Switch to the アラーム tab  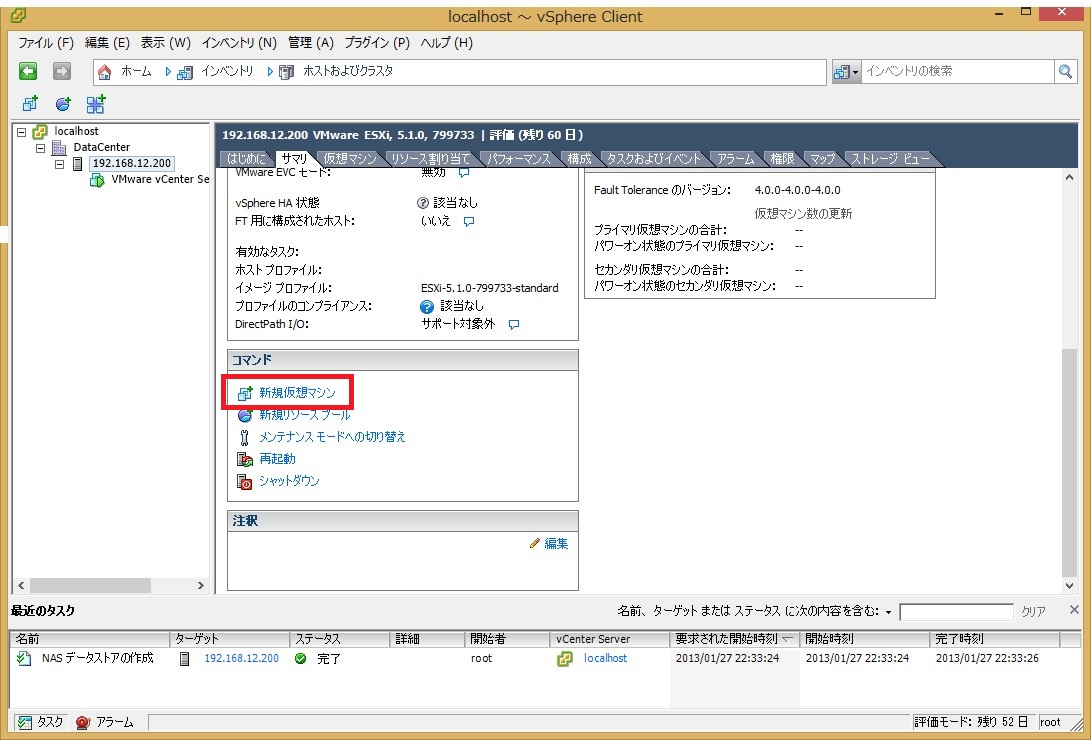pyautogui.click(x=735, y=159)
